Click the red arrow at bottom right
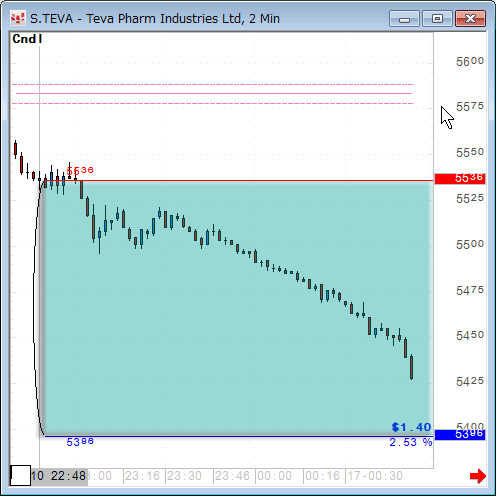 coord(478,476)
